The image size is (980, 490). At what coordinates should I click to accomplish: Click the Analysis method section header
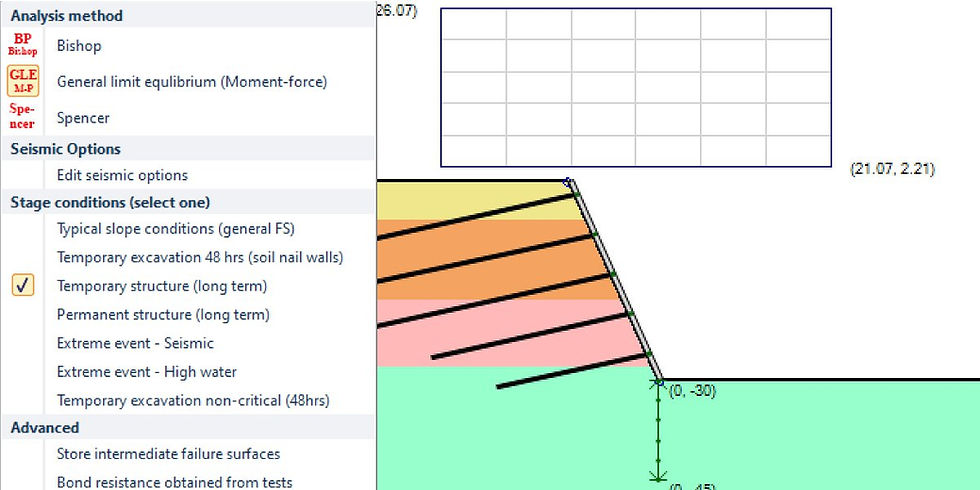click(188, 16)
